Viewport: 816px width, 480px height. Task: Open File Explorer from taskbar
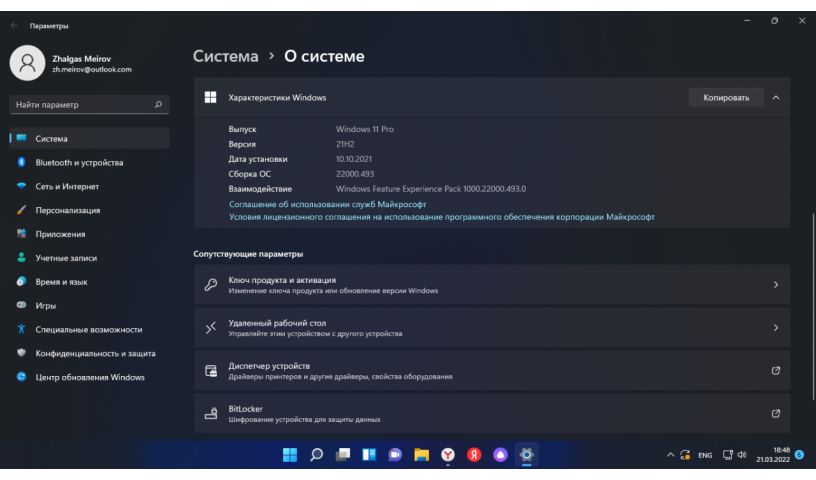[x=422, y=455]
